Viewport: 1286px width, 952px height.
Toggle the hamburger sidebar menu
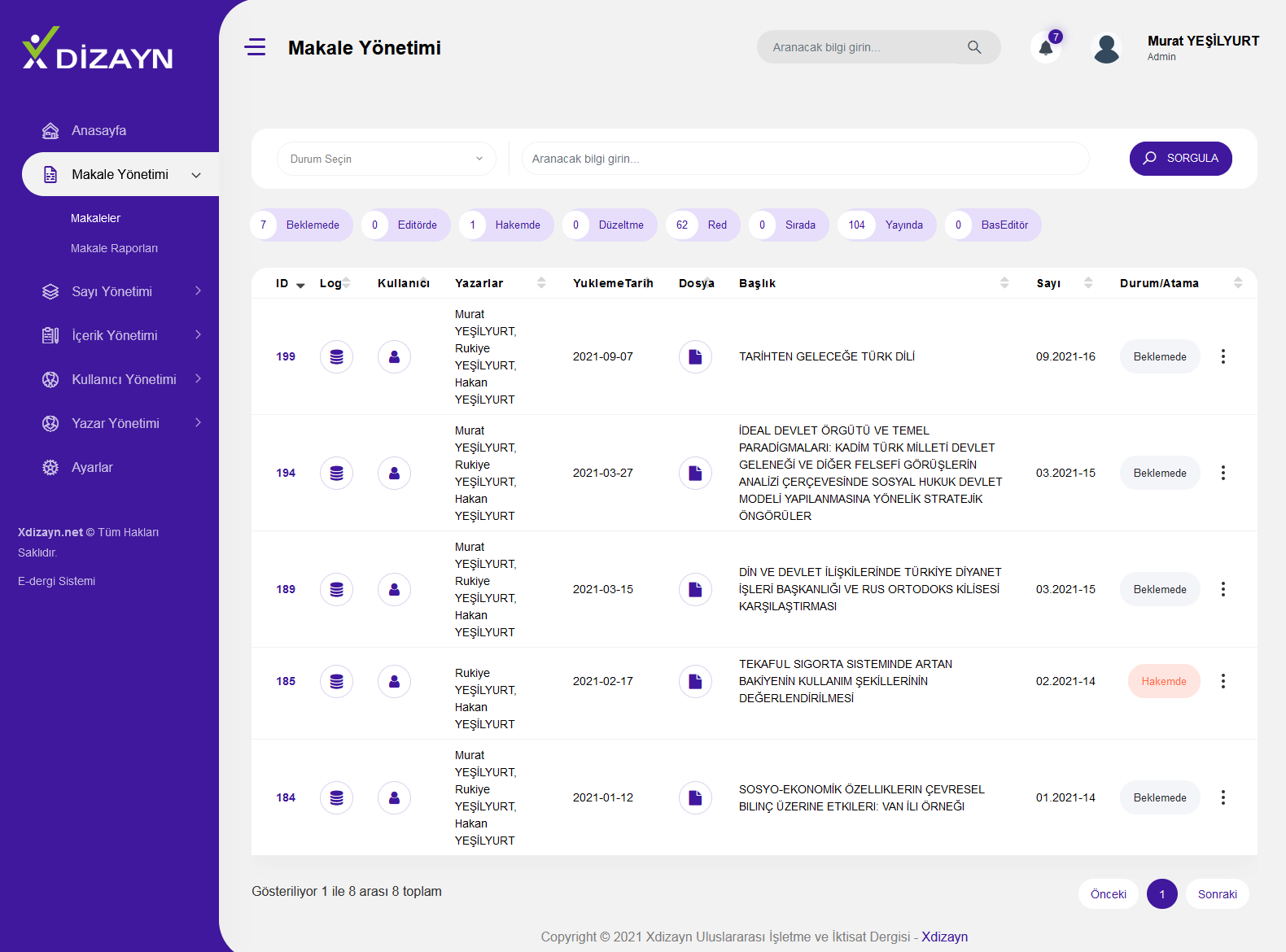coord(255,47)
